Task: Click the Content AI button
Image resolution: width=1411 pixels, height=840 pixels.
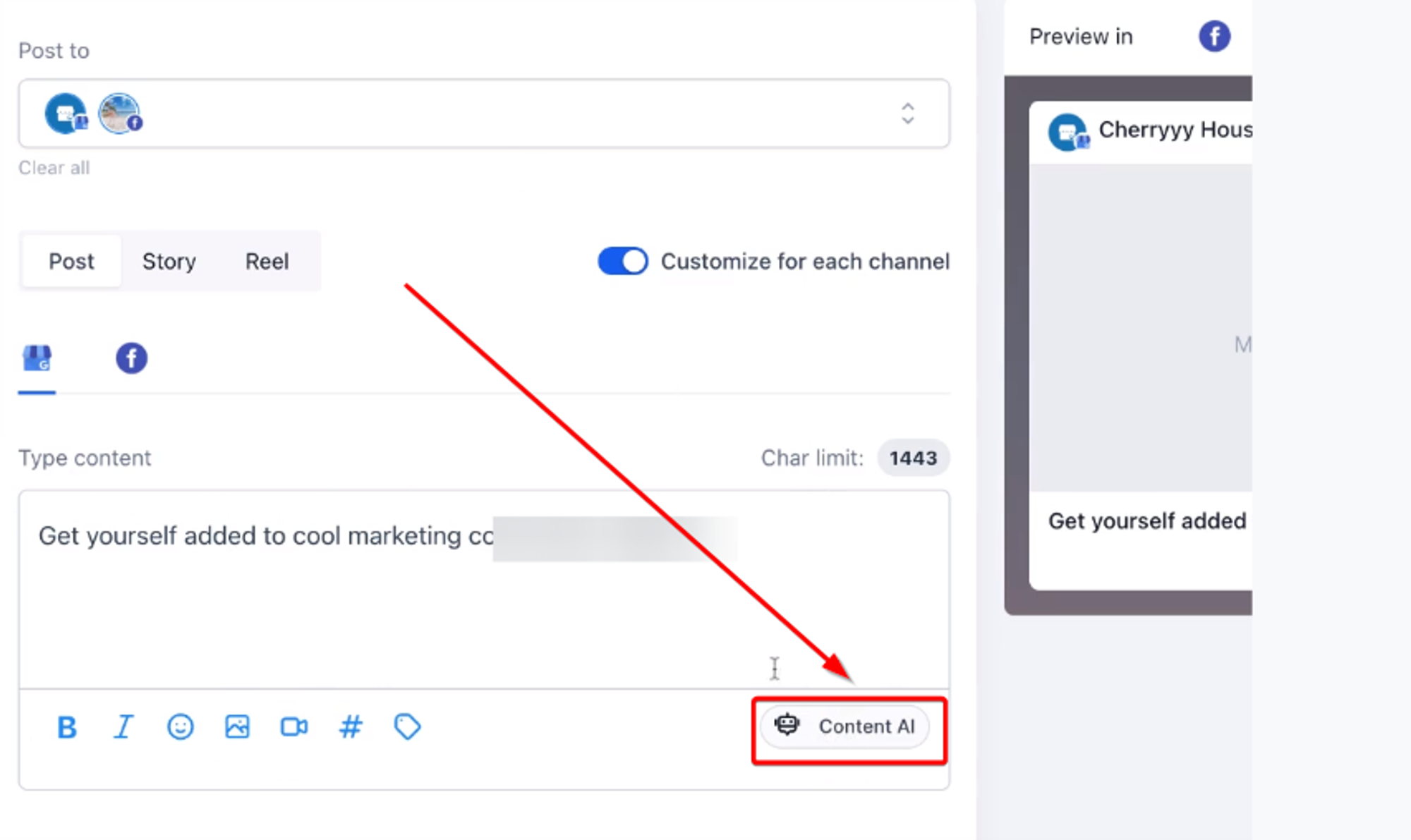Action: [844, 726]
